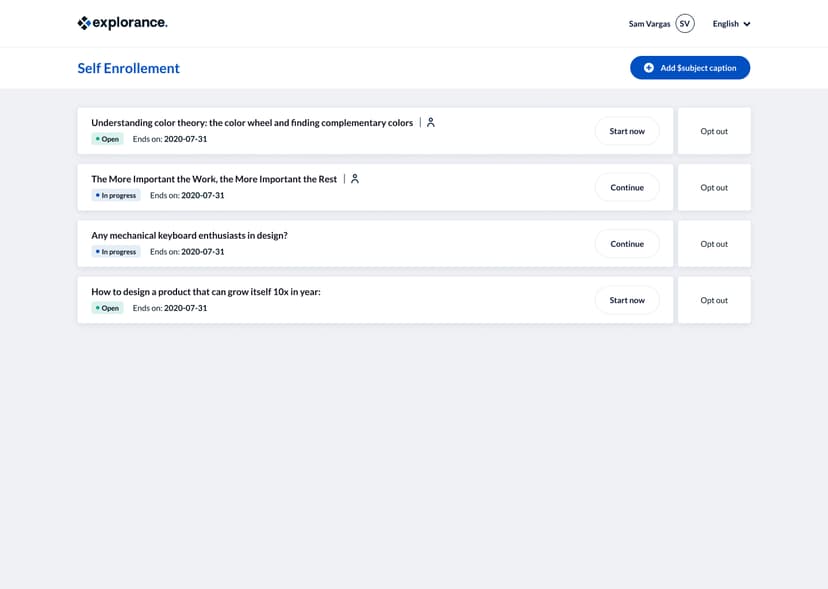Screen dimensions: 828x589
Task: Click the green dot in the Open badge
Action: coord(98,139)
